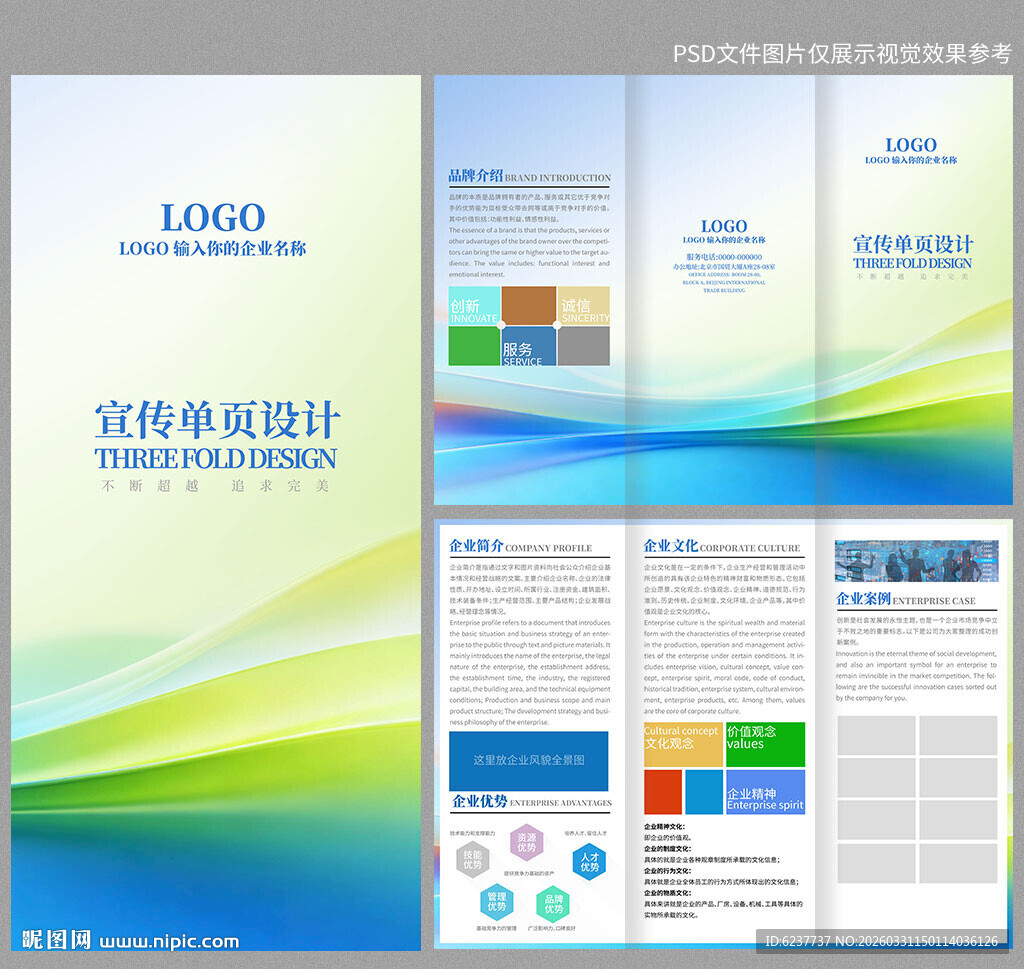The image size is (1024, 969).
Task: Click the green 价值观念 values tile
Action: [x=765, y=744]
